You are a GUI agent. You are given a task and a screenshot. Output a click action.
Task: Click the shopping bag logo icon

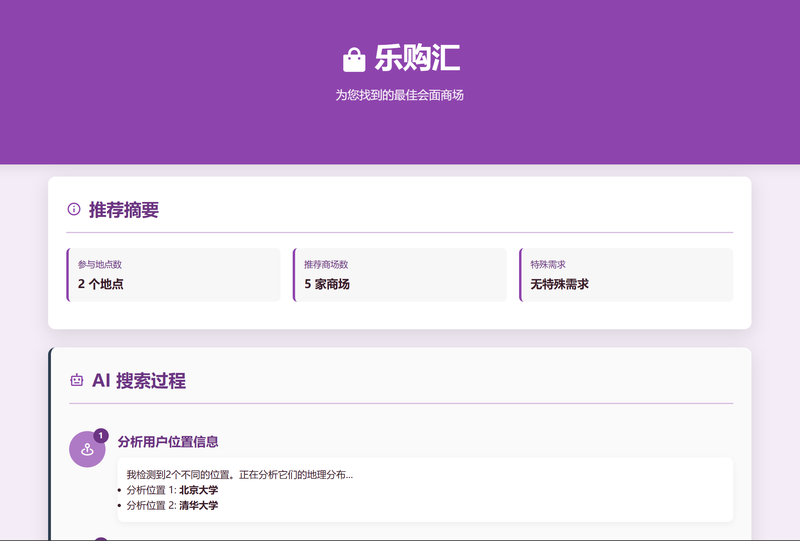tap(354, 60)
